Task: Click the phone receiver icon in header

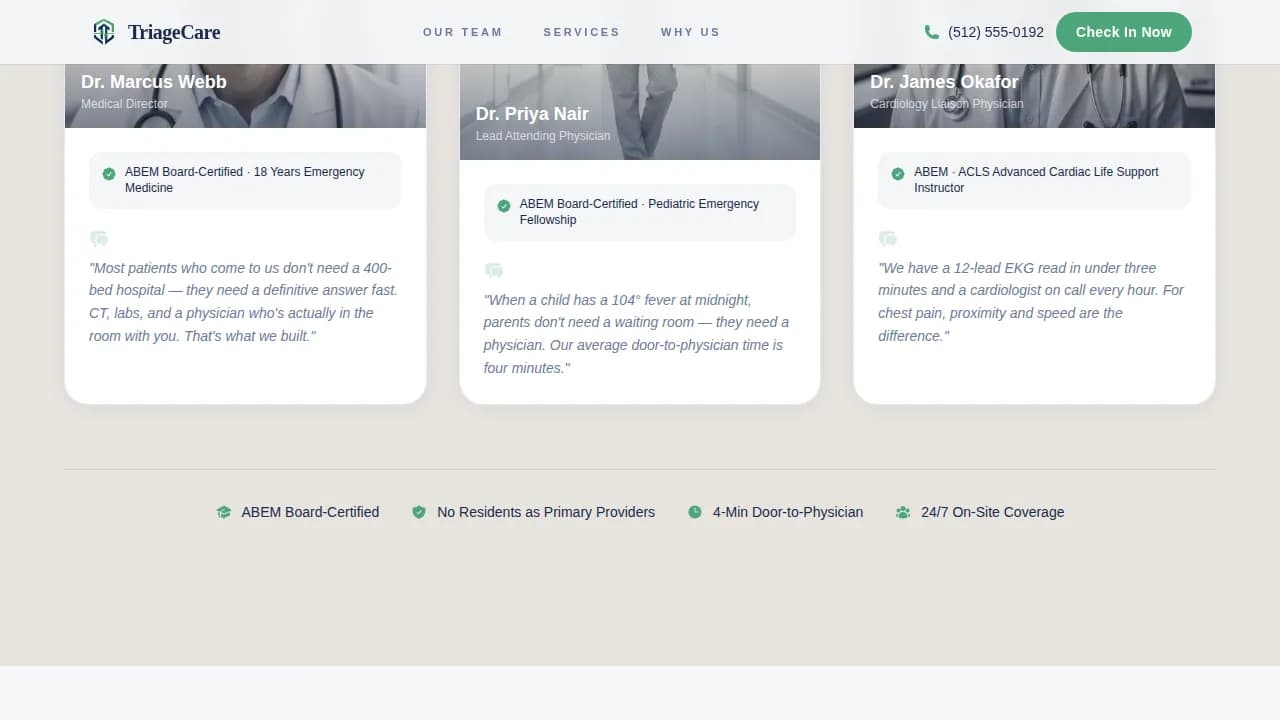Action: click(x=930, y=31)
